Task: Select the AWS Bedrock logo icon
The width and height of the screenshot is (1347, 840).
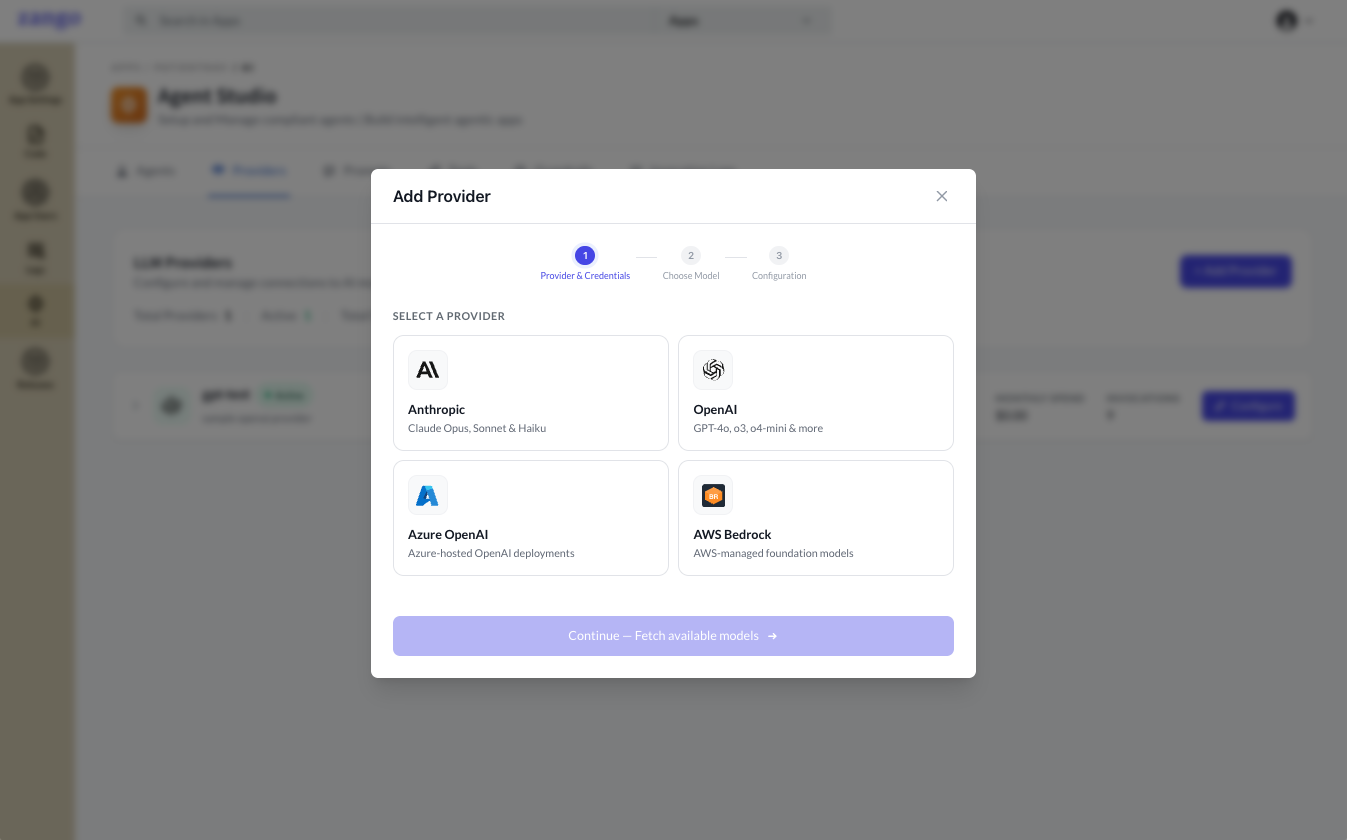Action: [x=713, y=495]
